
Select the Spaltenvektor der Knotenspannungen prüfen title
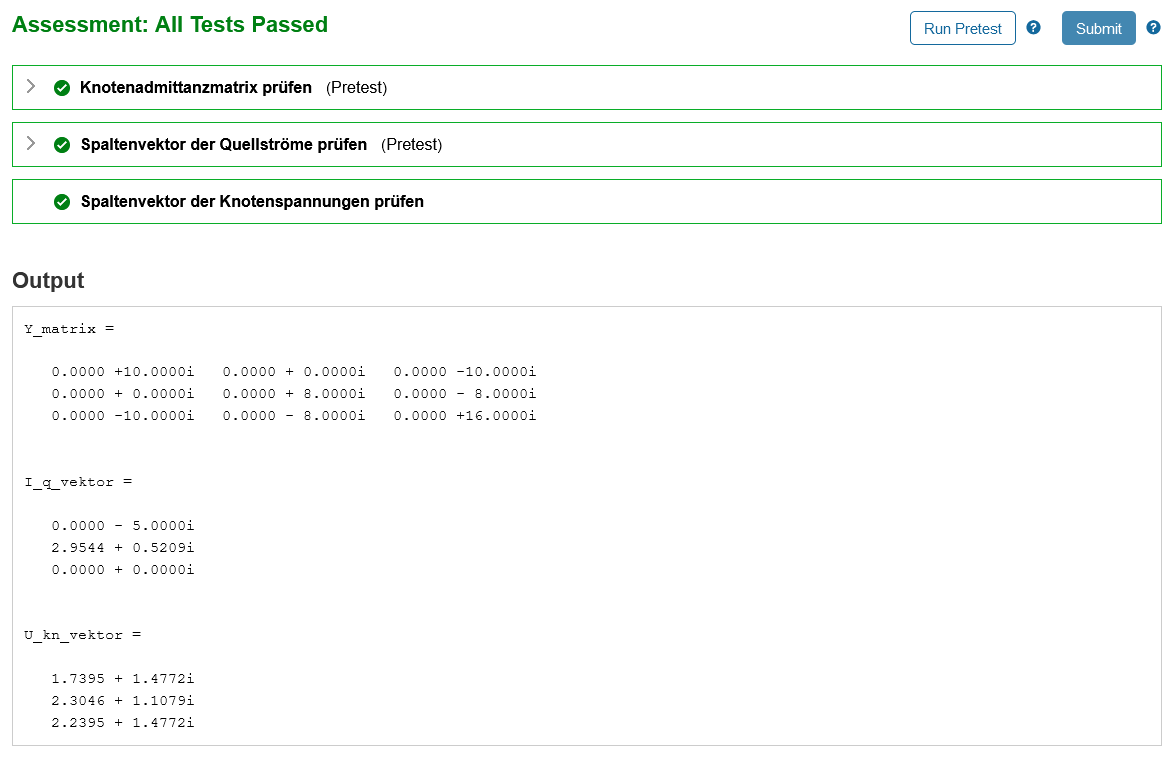pyautogui.click(x=253, y=202)
